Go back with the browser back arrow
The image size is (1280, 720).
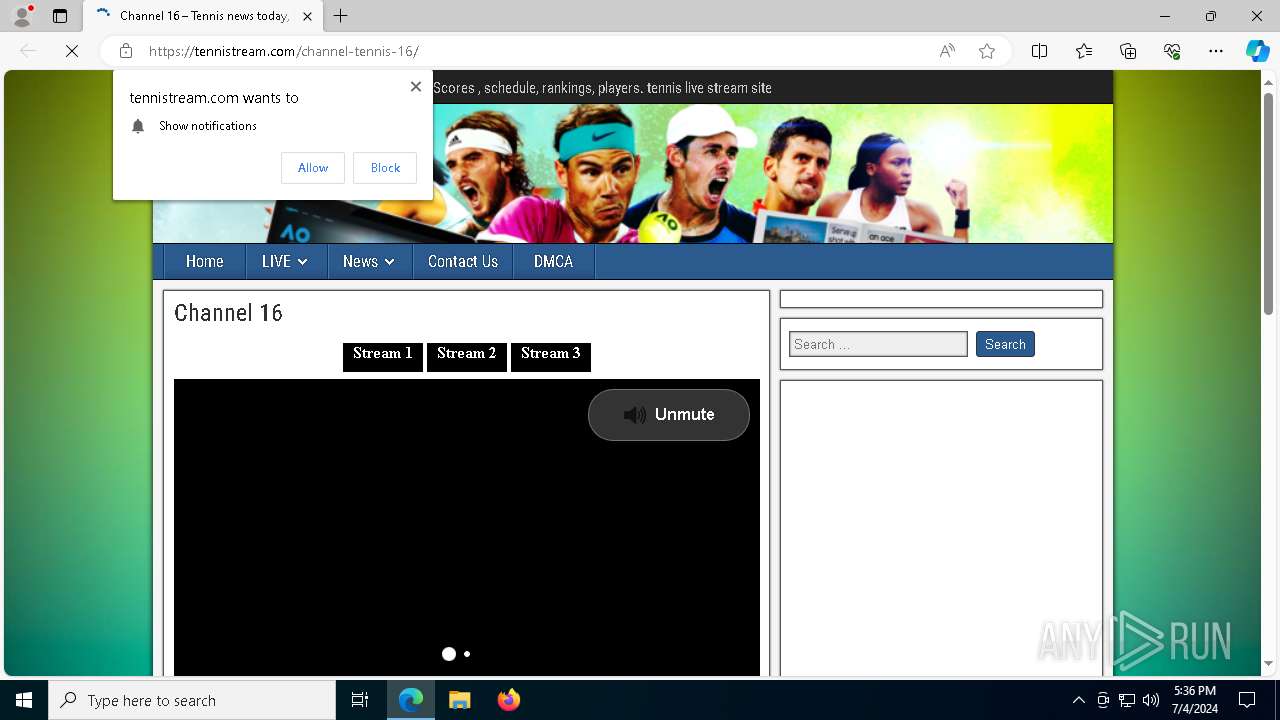pyautogui.click(x=28, y=51)
